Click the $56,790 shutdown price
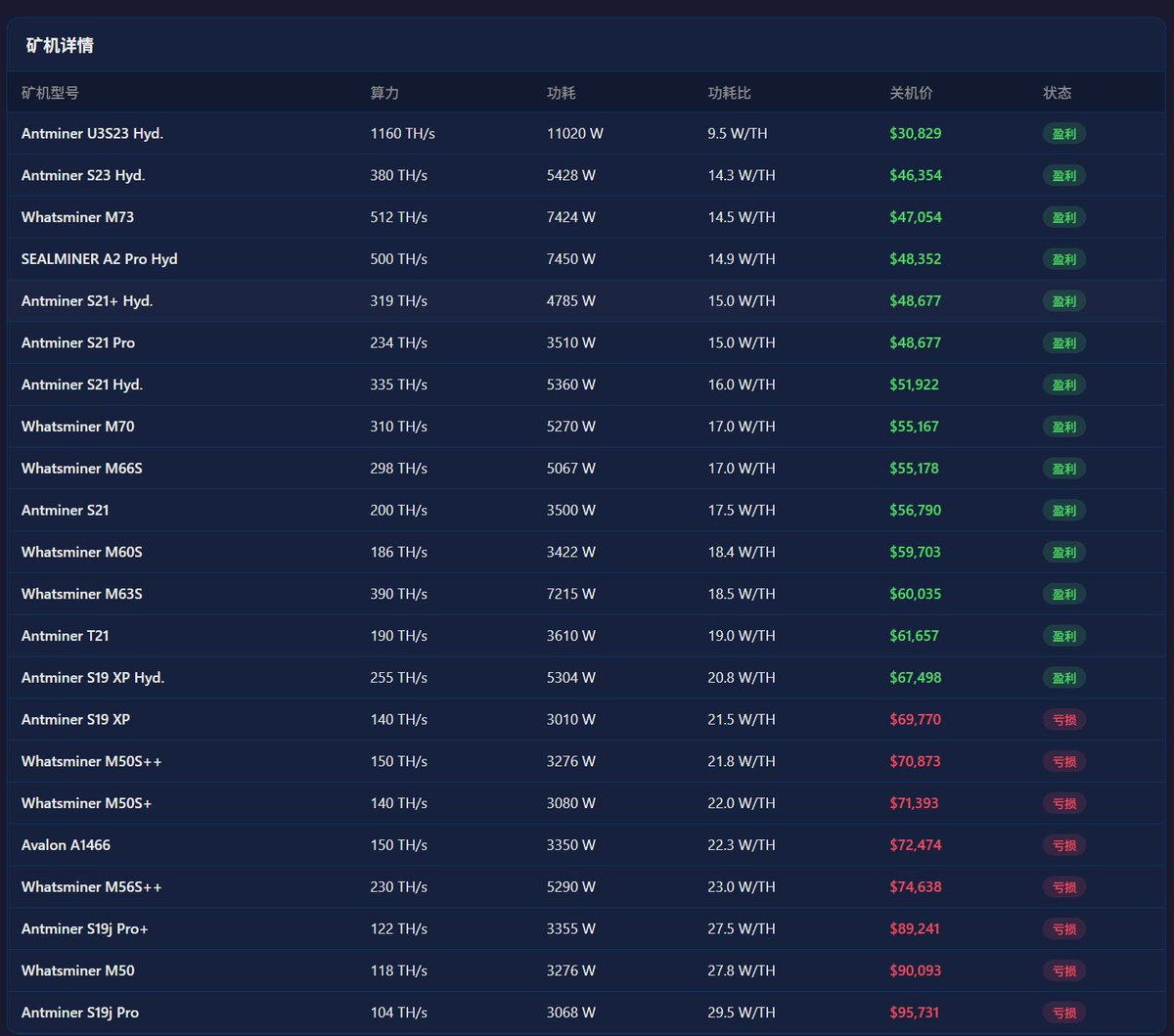 916,511
